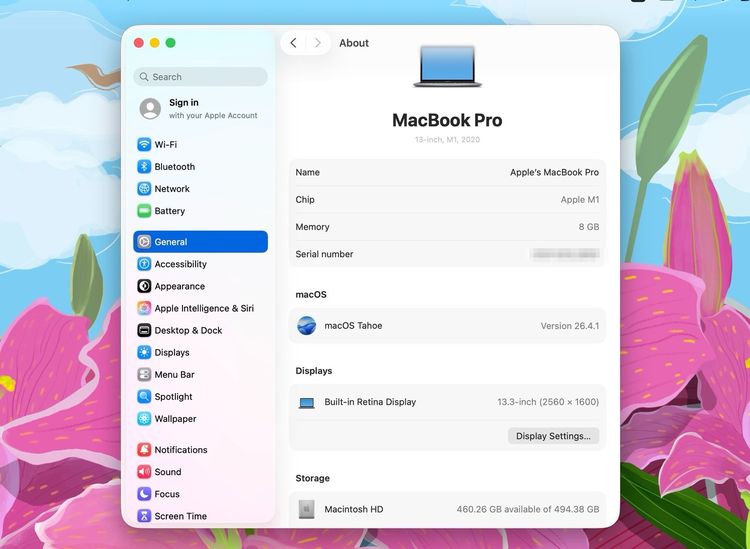Viewport: 750px width, 549px height.
Task: Click the green Battery icon
Action: tap(144, 211)
